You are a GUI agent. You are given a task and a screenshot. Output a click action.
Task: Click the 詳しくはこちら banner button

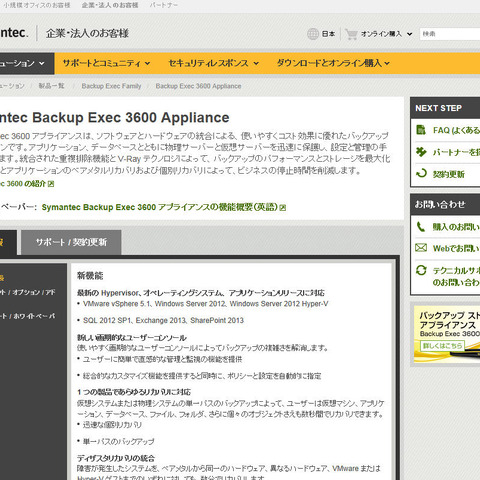(442, 346)
